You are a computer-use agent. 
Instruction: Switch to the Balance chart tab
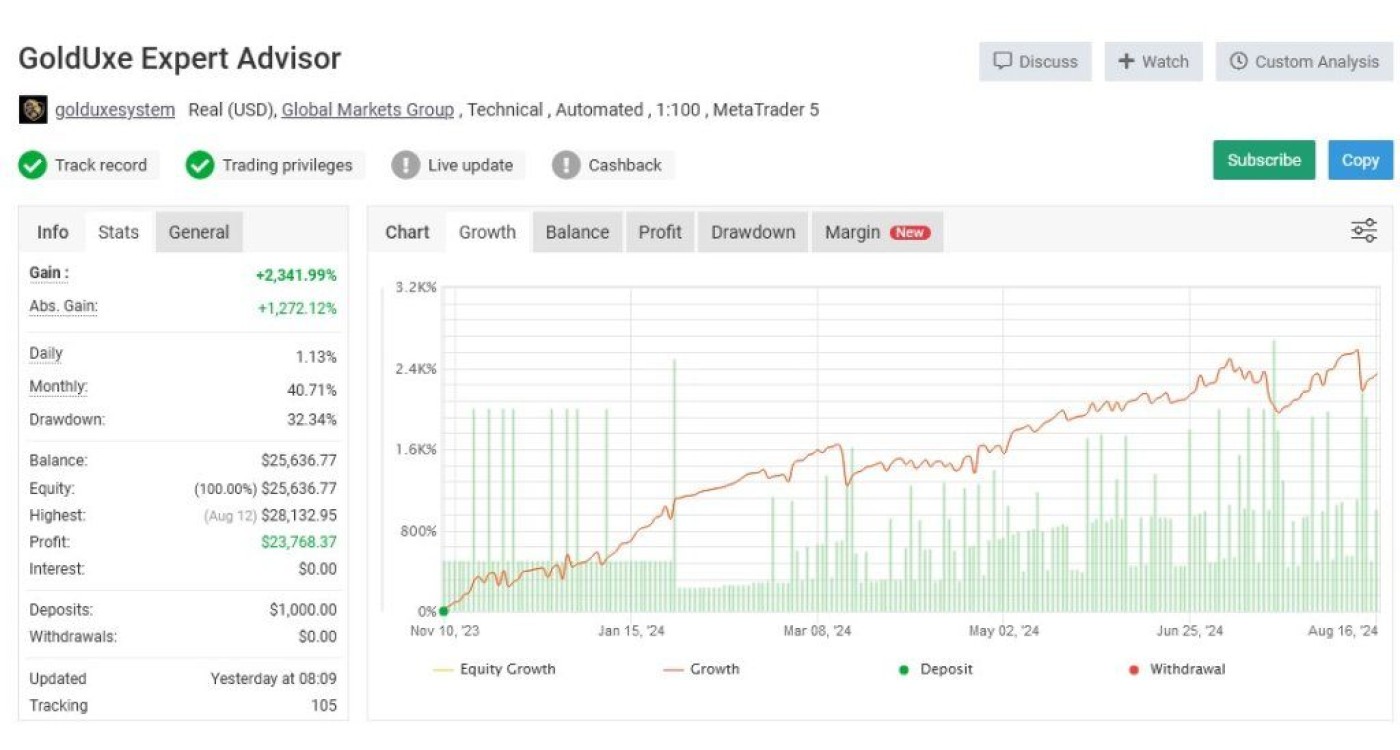[x=577, y=232]
